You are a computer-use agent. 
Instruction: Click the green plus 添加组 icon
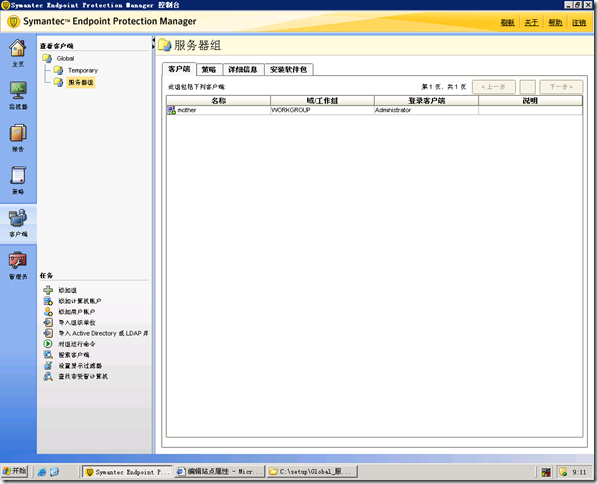[48, 290]
